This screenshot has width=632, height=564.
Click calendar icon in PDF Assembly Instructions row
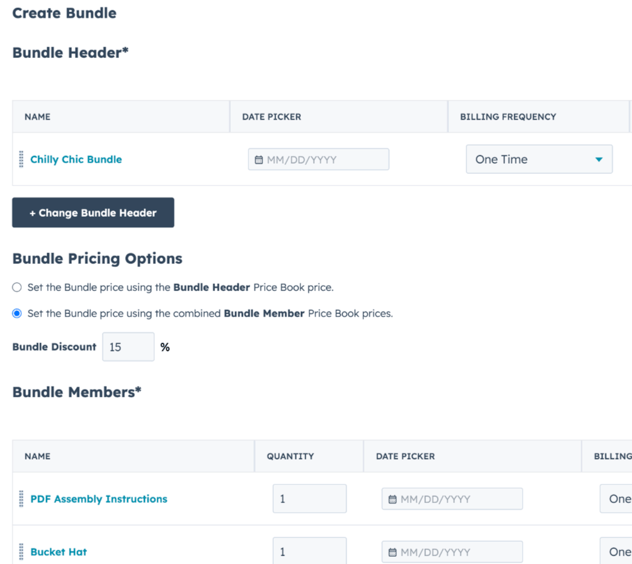pos(392,499)
